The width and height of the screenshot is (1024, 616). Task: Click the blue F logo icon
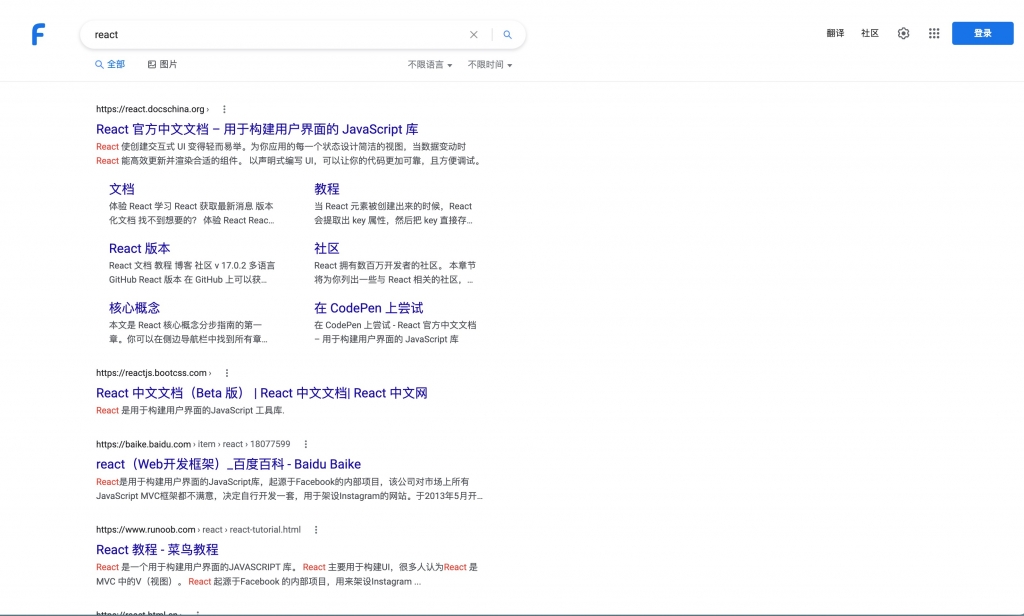click(39, 34)
